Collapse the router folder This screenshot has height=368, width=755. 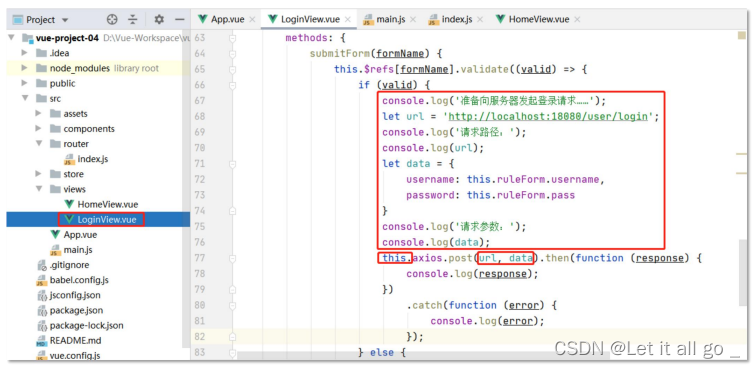click(39, 144)
